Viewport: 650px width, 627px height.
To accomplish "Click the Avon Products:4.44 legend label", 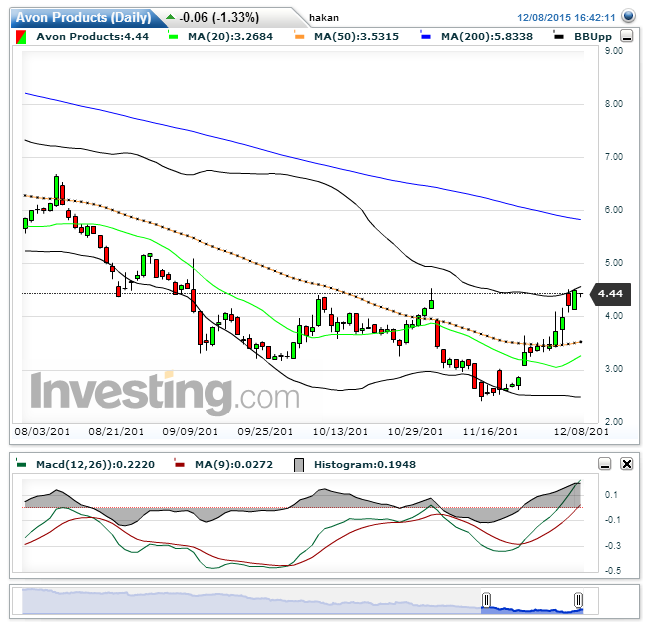I will (92, 36).
